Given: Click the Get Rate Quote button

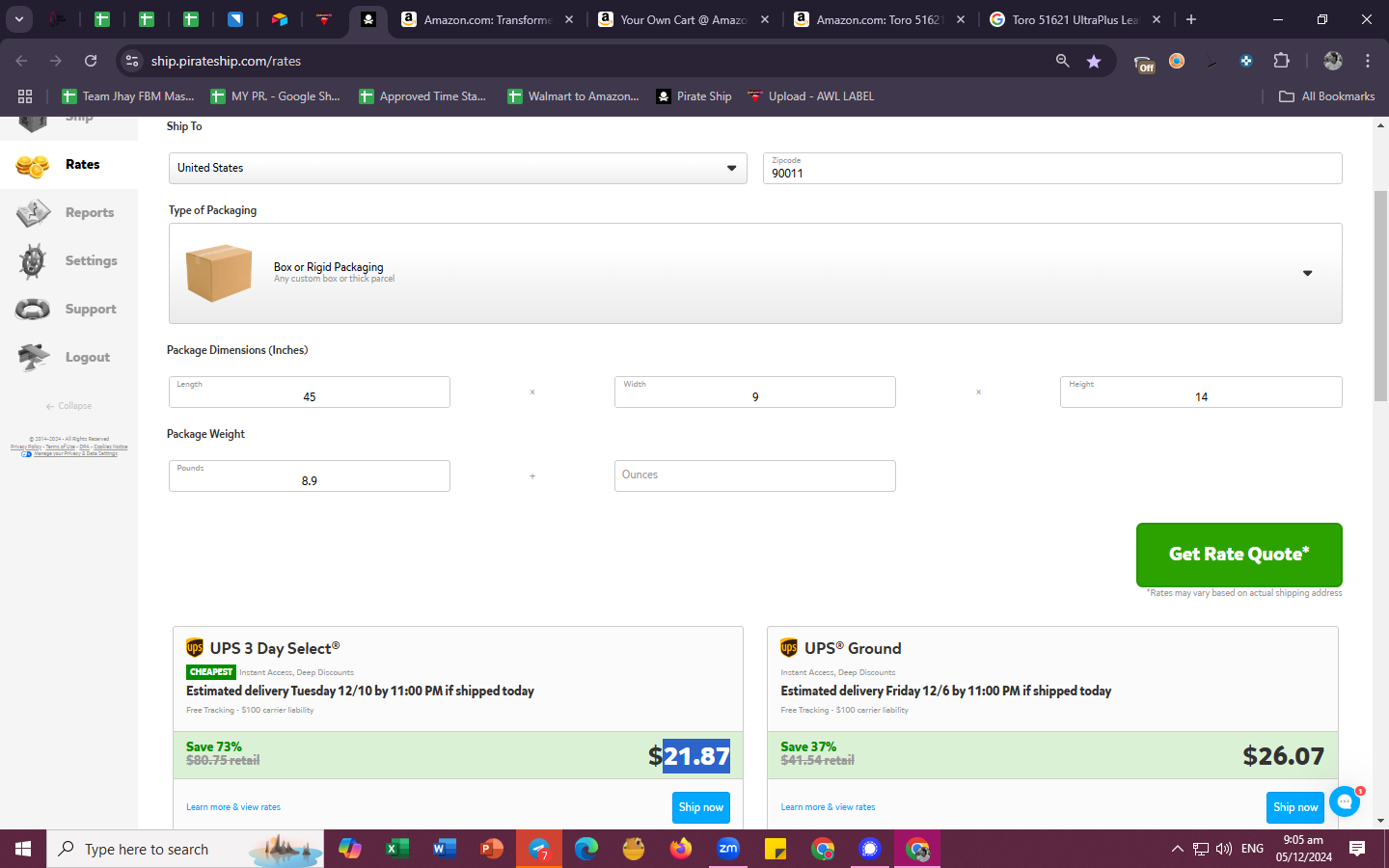Looking at the screenshot, I should click(x=1239, y=555).
